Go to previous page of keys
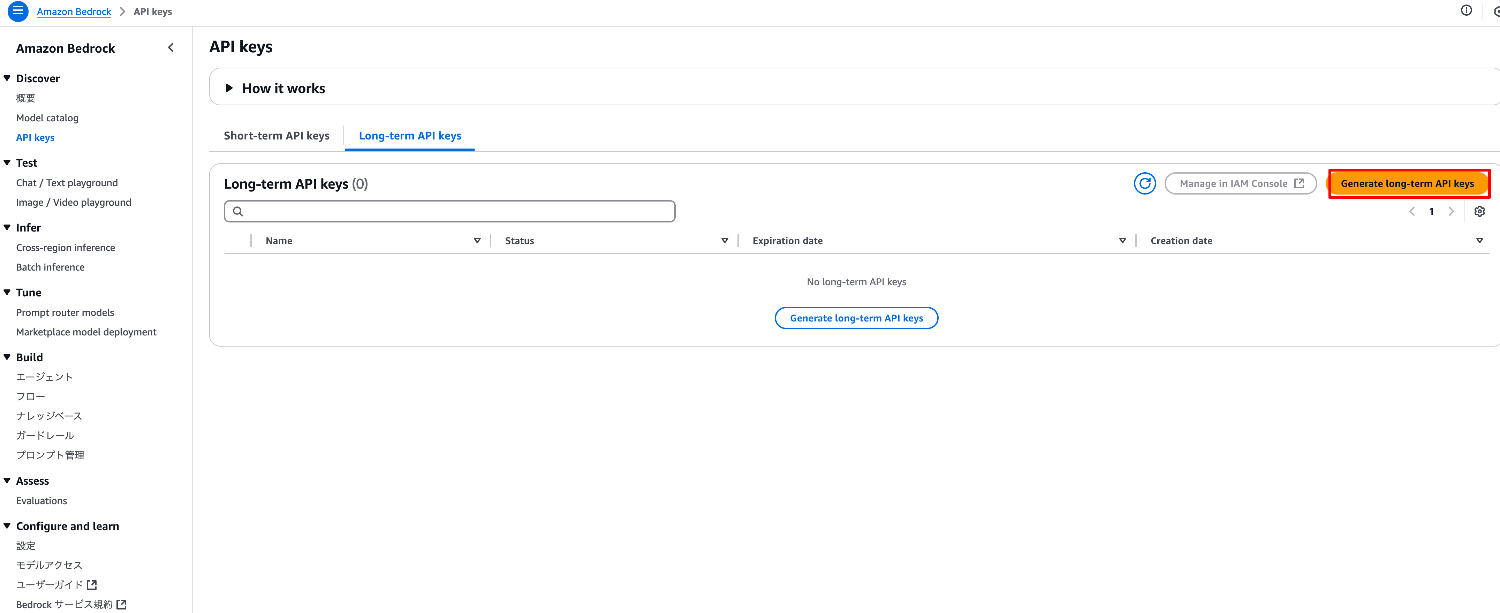 (1412, 212)
